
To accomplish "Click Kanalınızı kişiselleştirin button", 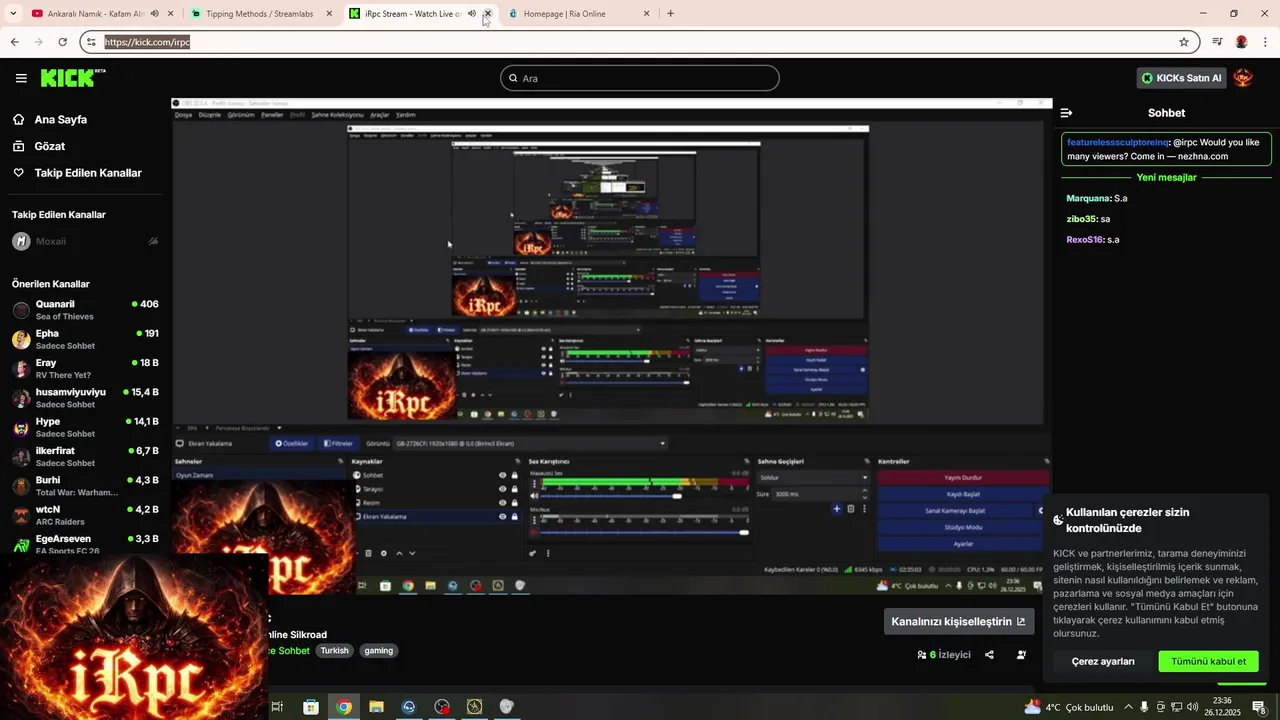I will pos(959,621).
